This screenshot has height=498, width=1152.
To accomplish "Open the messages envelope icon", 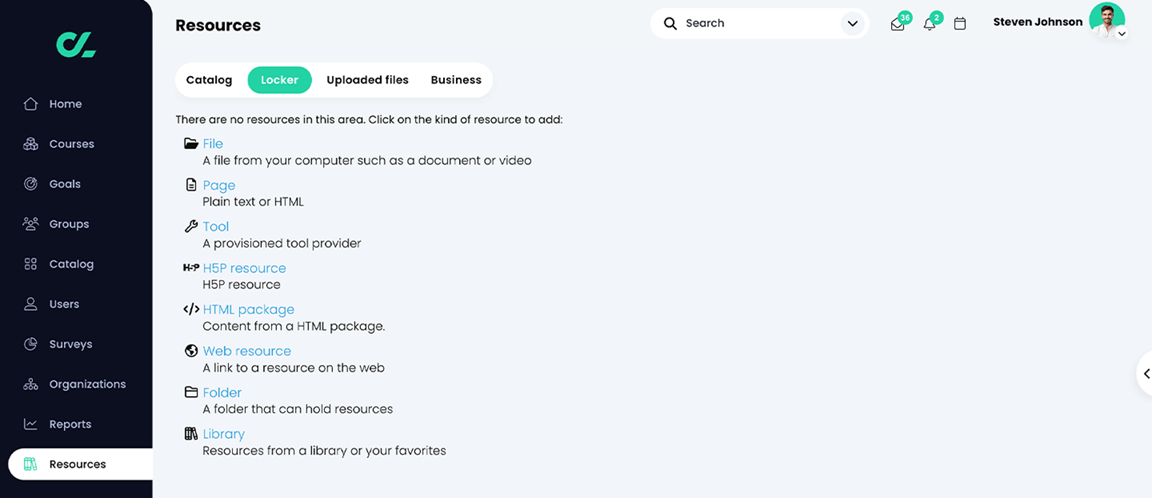I will 897,24.
